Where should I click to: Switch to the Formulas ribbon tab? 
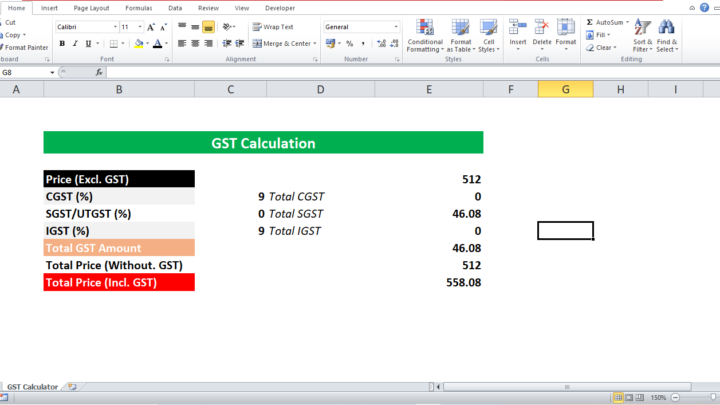tap(138, 7)
